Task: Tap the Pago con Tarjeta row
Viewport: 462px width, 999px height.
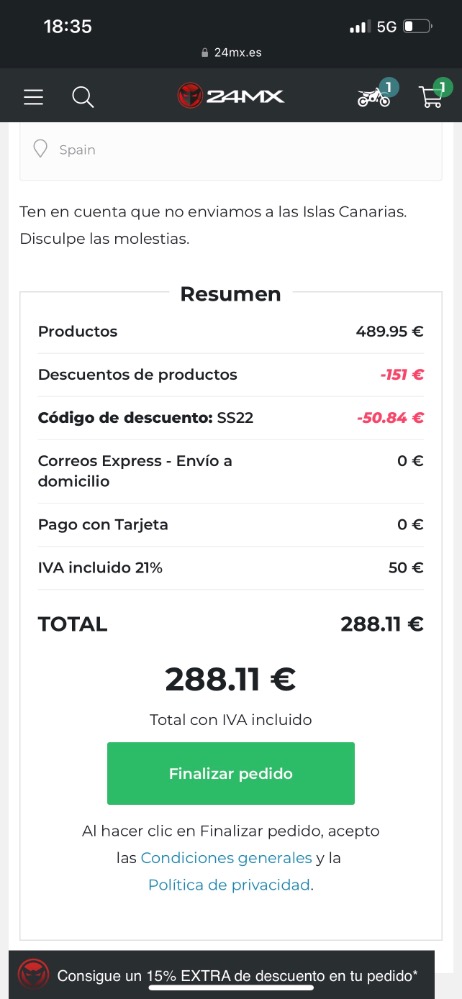Action: coord(231,525)
